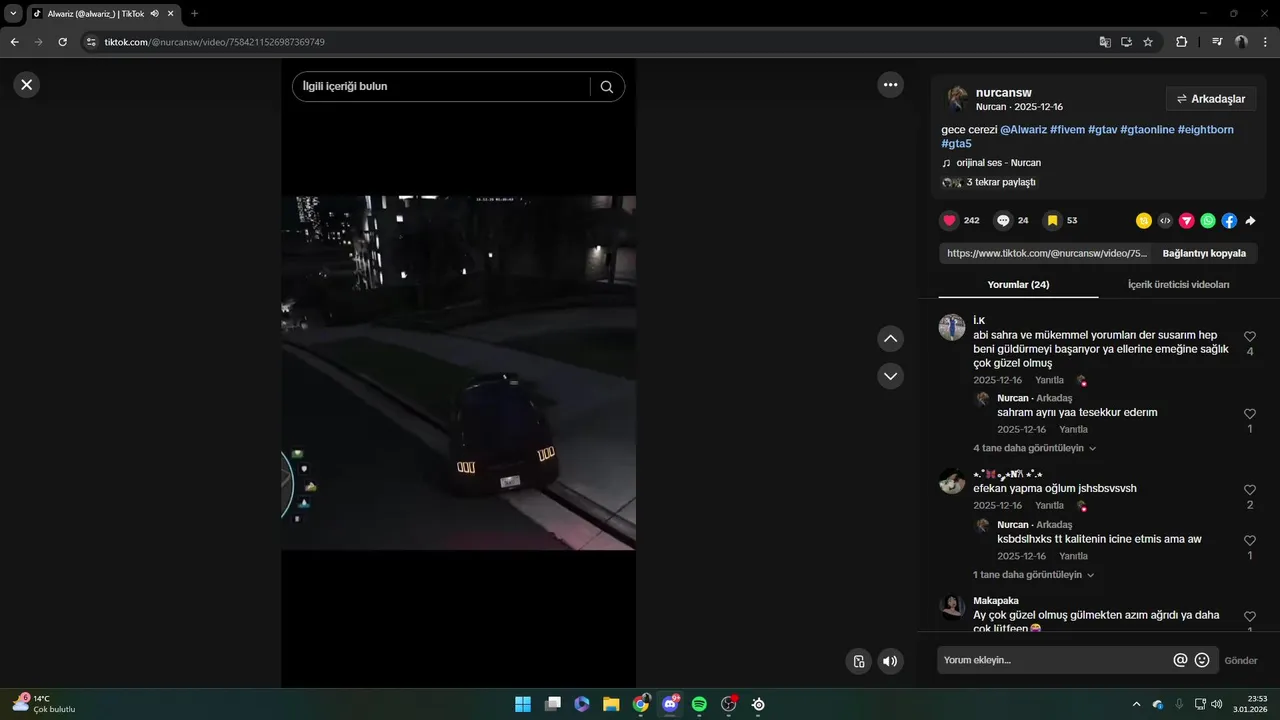Open Makapaka commenter name
Image resolution: width=1280 pixels, height=720 pixels.
coord(996,601)
